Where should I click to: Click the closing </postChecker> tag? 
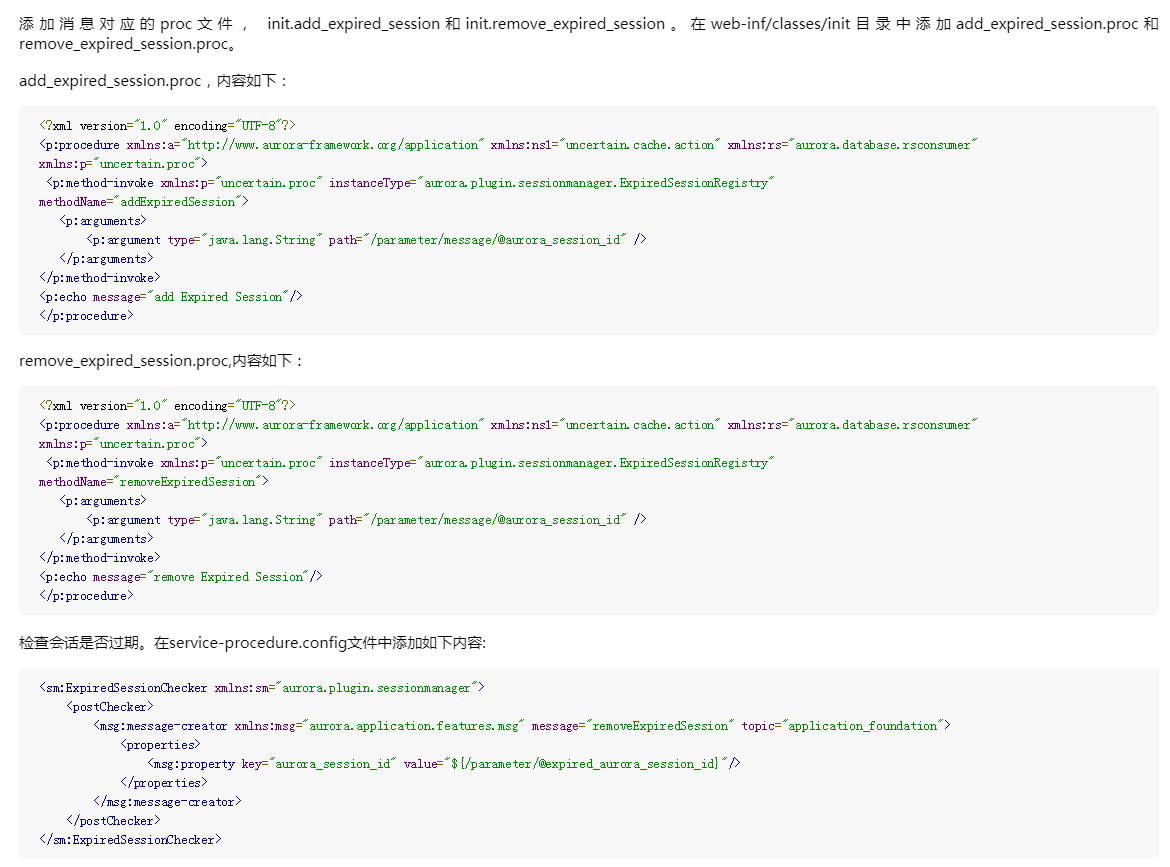113,821
